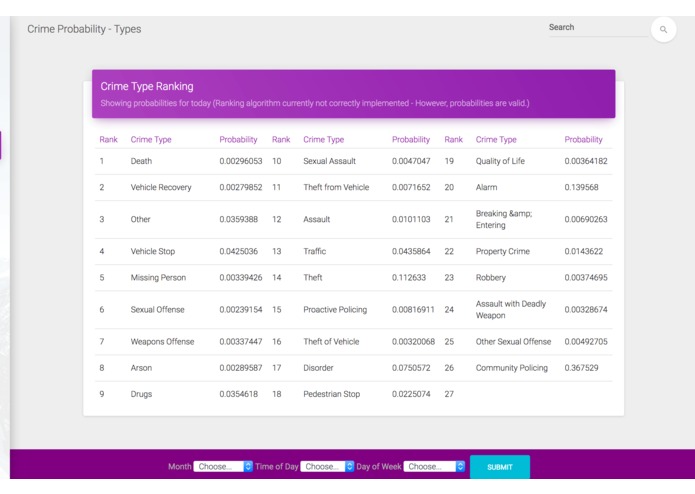
Task: Click the Time of Day label
Action: click(277, 467)
